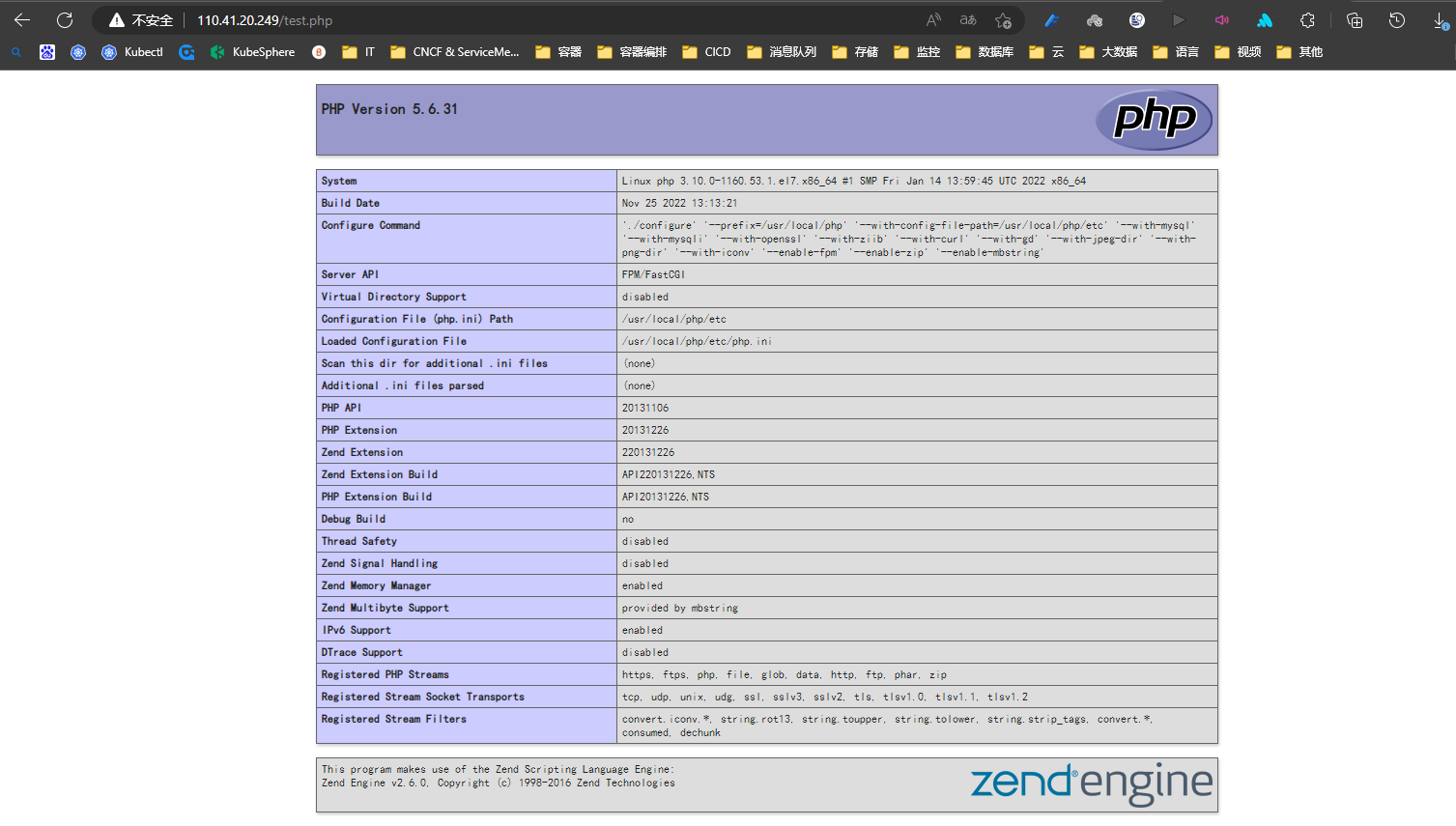
Task: Open the gray cloud extension icon
Action: pyautogui.click(x=1095, y=20)
